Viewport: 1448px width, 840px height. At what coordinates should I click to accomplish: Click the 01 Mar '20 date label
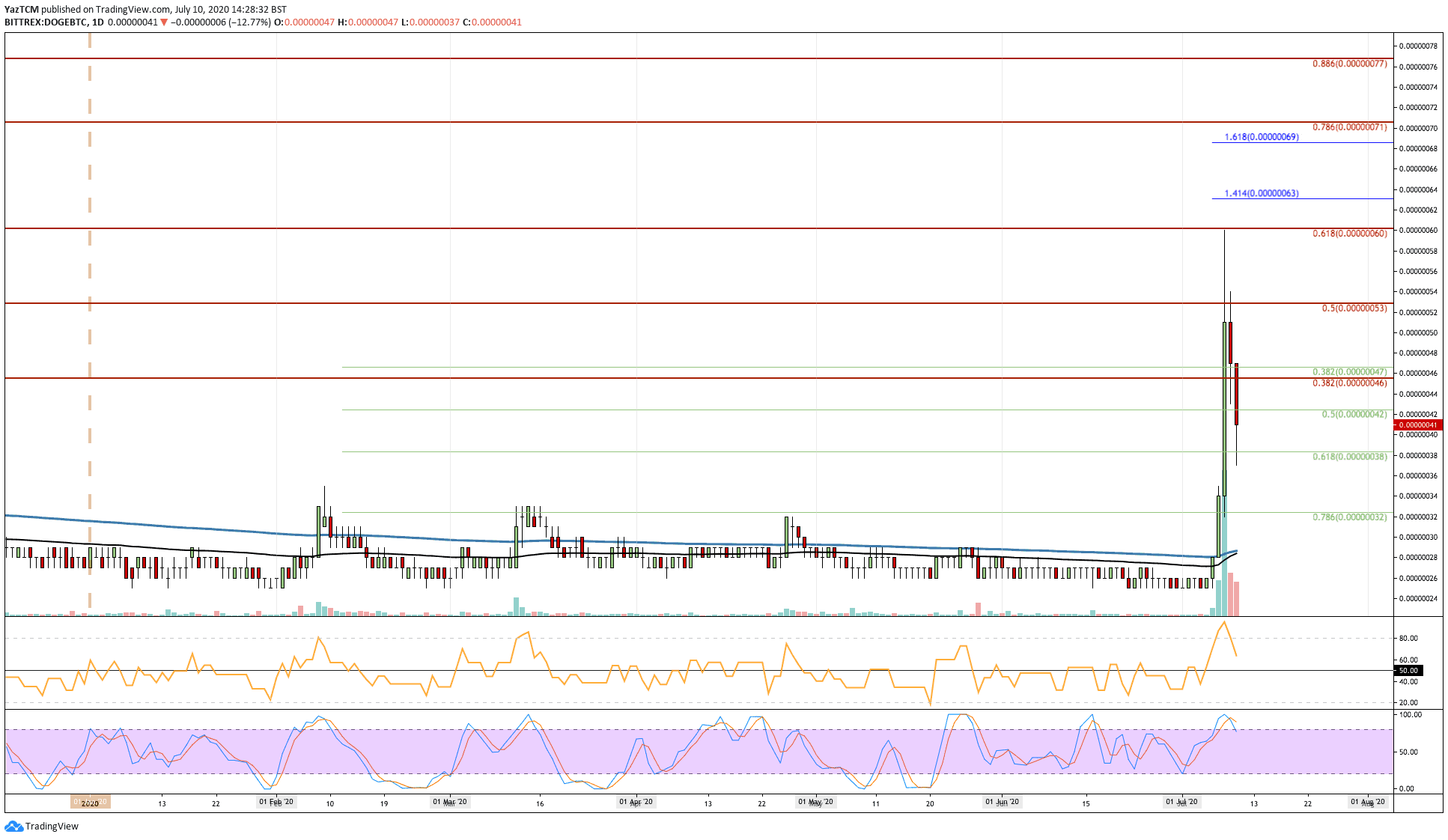tap(450, 803)
